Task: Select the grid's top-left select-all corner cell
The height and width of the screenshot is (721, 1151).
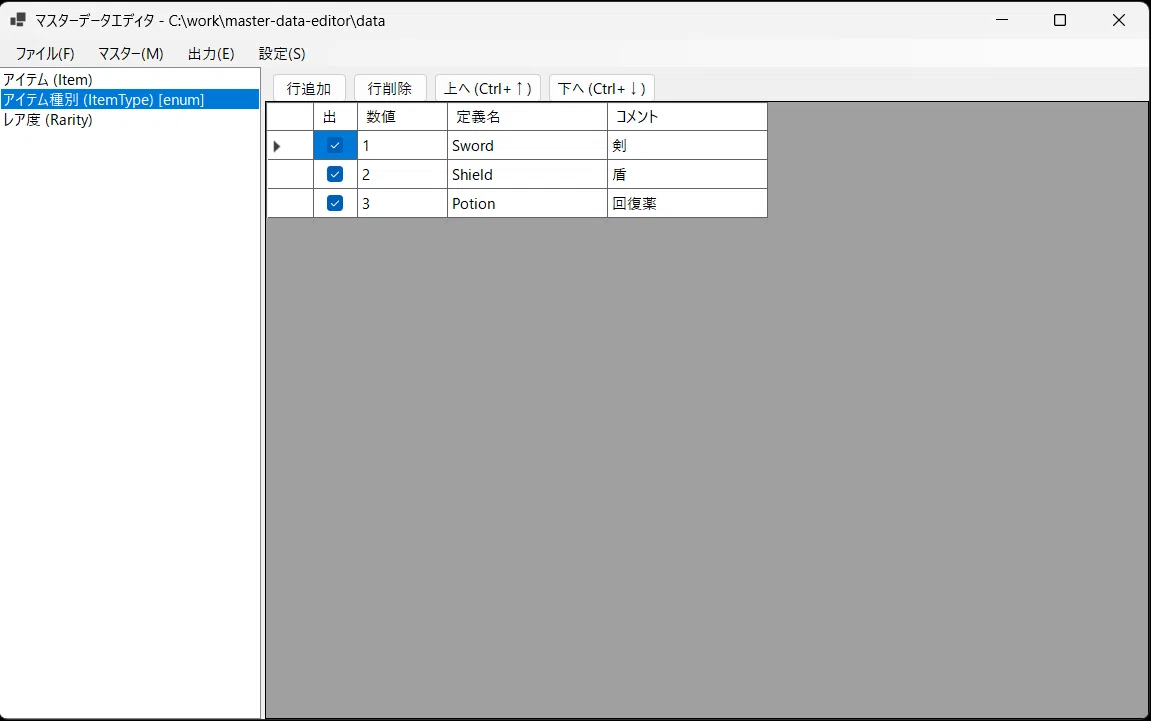Action: (x=290, y=117)
